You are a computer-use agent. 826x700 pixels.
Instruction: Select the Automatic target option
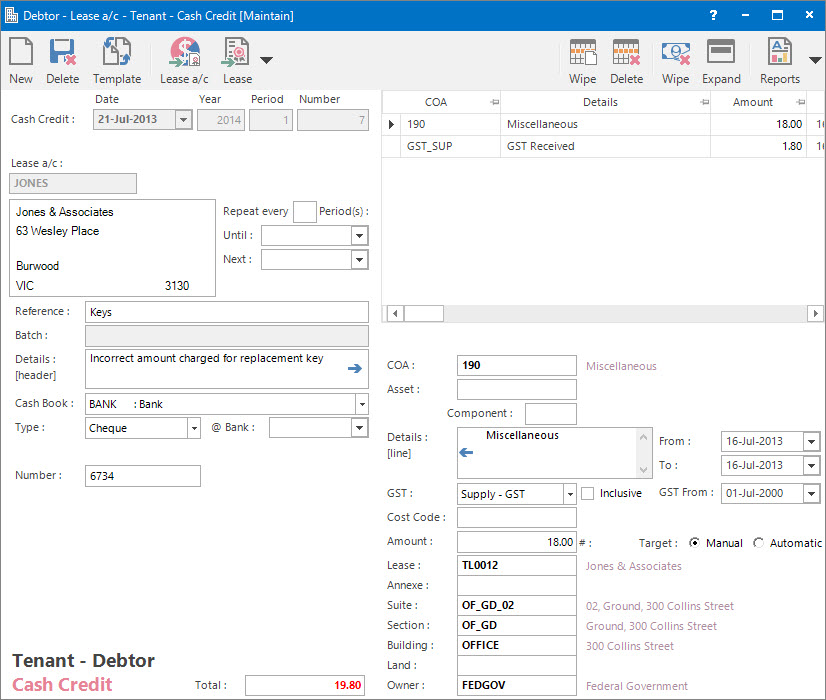point(759,543)
